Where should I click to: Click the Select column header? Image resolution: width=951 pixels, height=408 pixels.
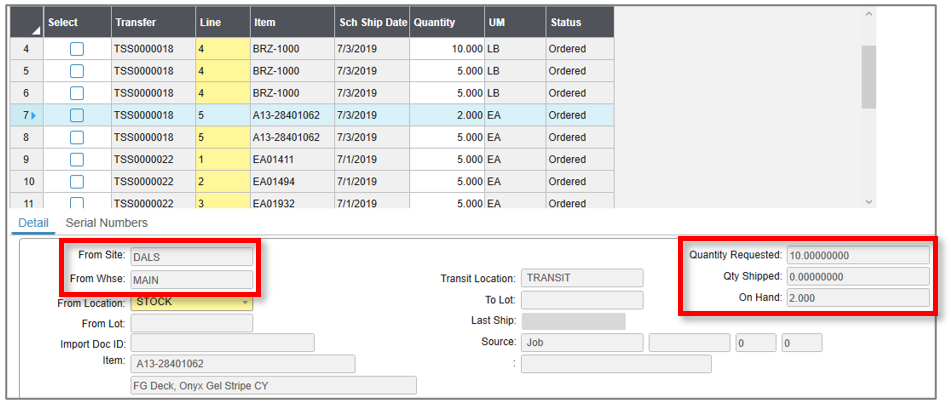pyautogui.click(x=77, y=22)
